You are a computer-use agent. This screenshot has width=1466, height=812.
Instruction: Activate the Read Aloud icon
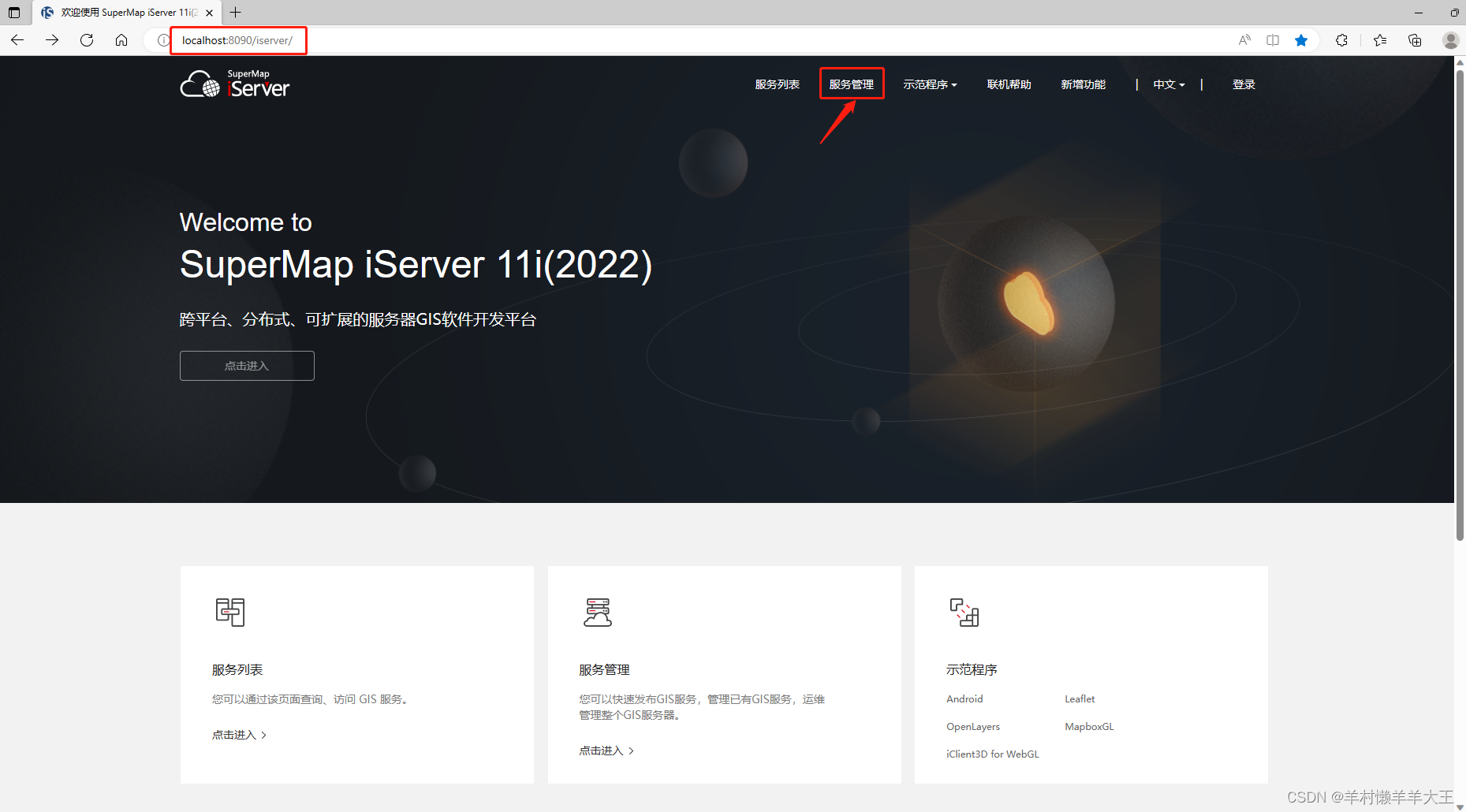coord(1244,40)
